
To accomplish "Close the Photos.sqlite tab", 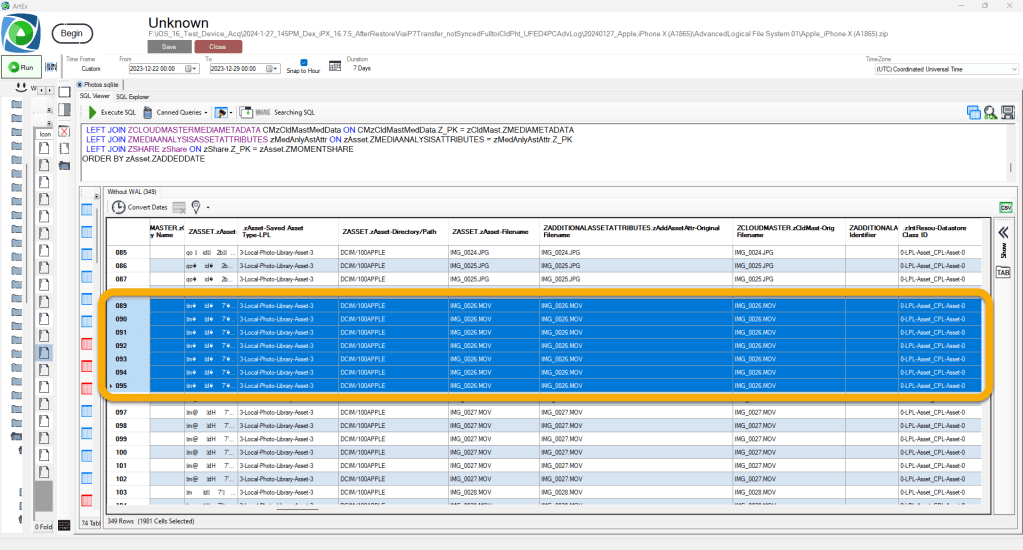I will [x=80, y=85].
